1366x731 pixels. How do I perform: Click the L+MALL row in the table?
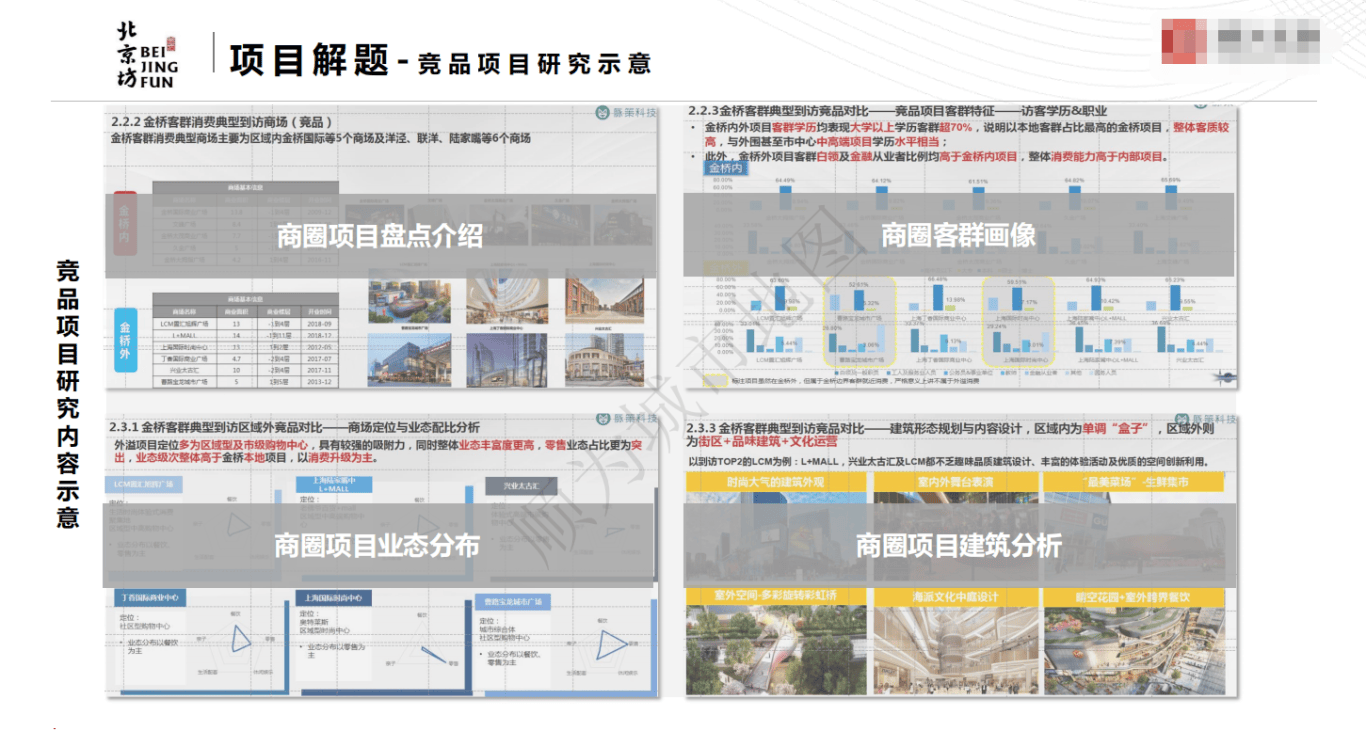[x=245, y=336]
